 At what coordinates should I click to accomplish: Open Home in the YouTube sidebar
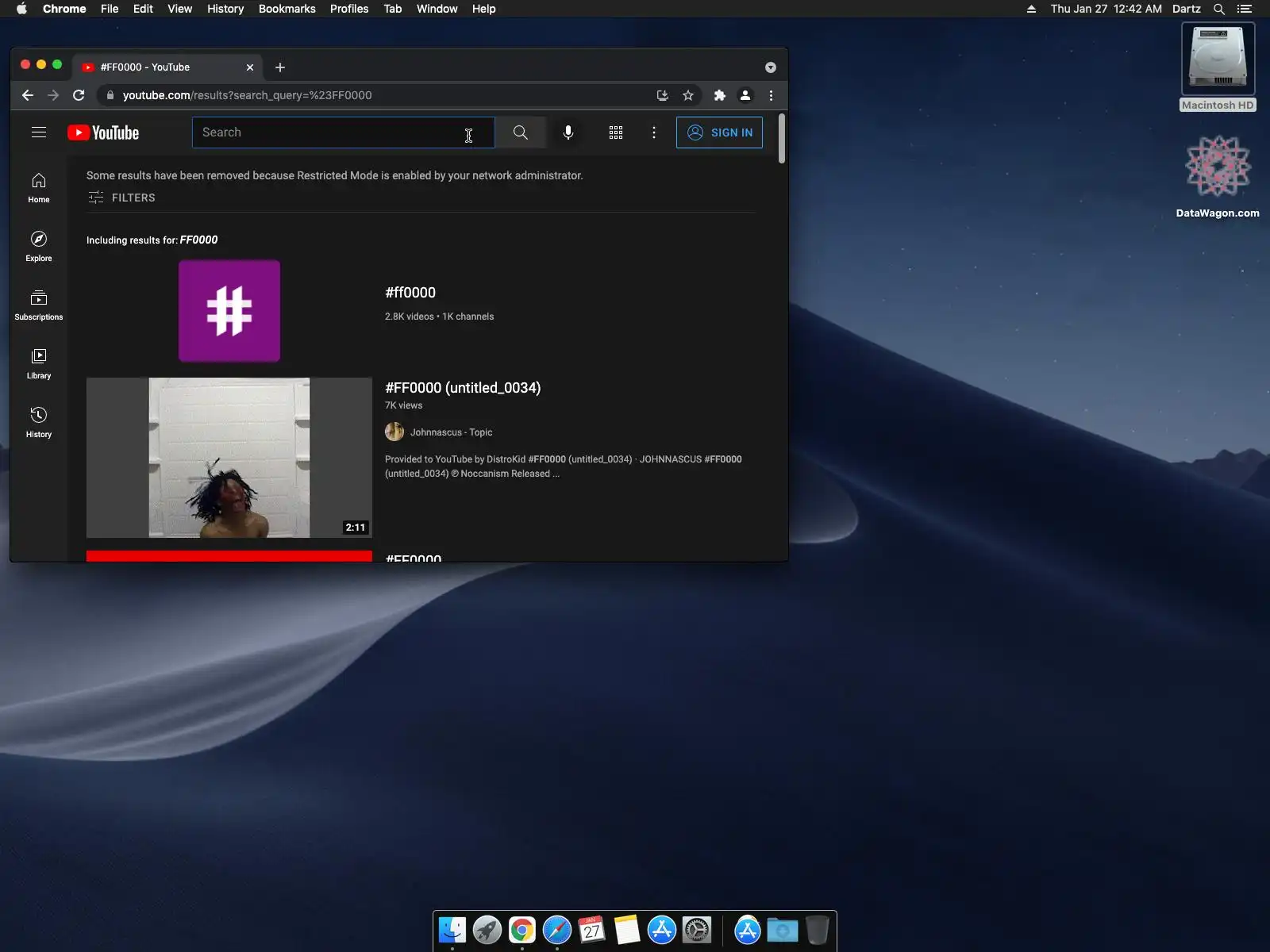(x=39, y=188)
